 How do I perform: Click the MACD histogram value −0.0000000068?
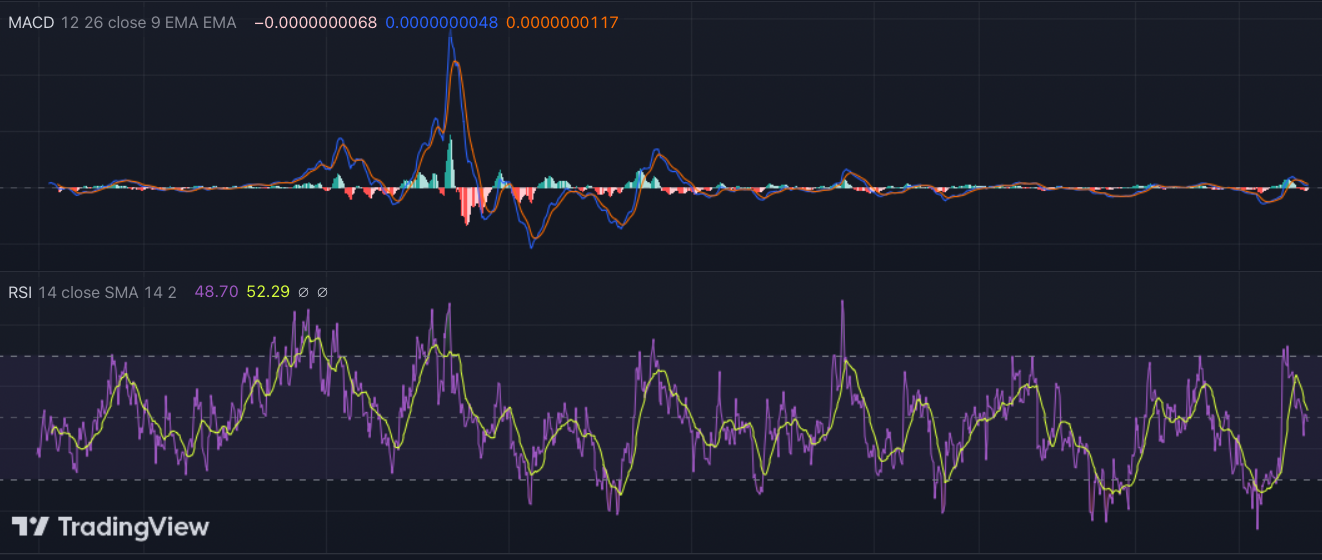(x=316, y=22)
